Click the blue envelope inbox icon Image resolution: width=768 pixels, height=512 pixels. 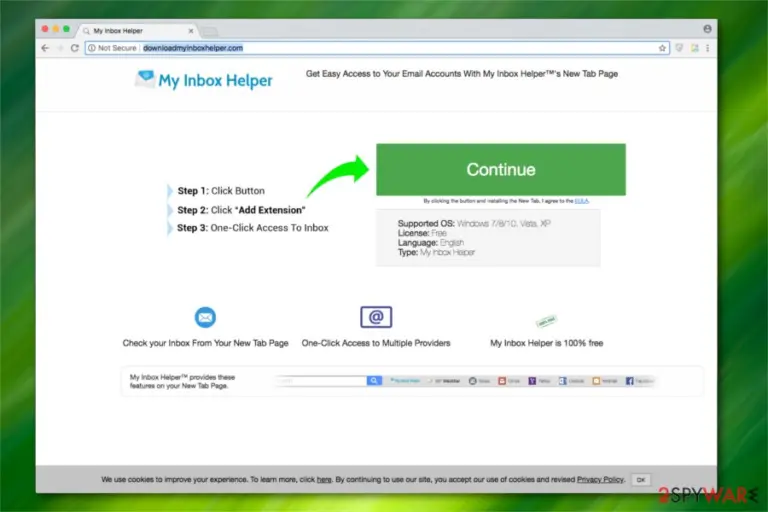[205, 317]
